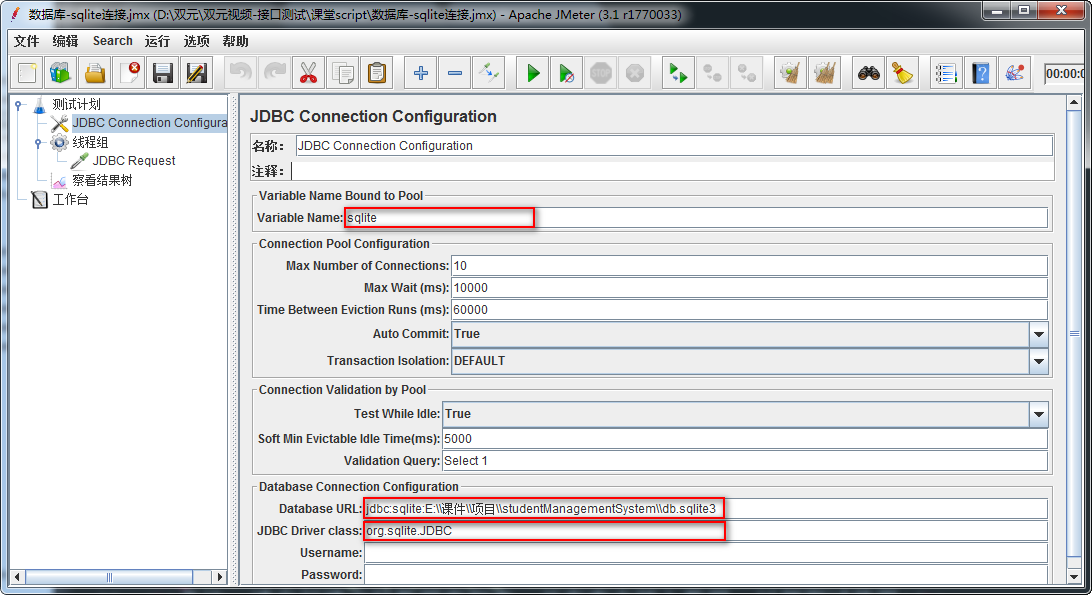Click Time Between Eviction Runs field
The width and height of the screenshot is (1092, 595).
tap(749, 310)
